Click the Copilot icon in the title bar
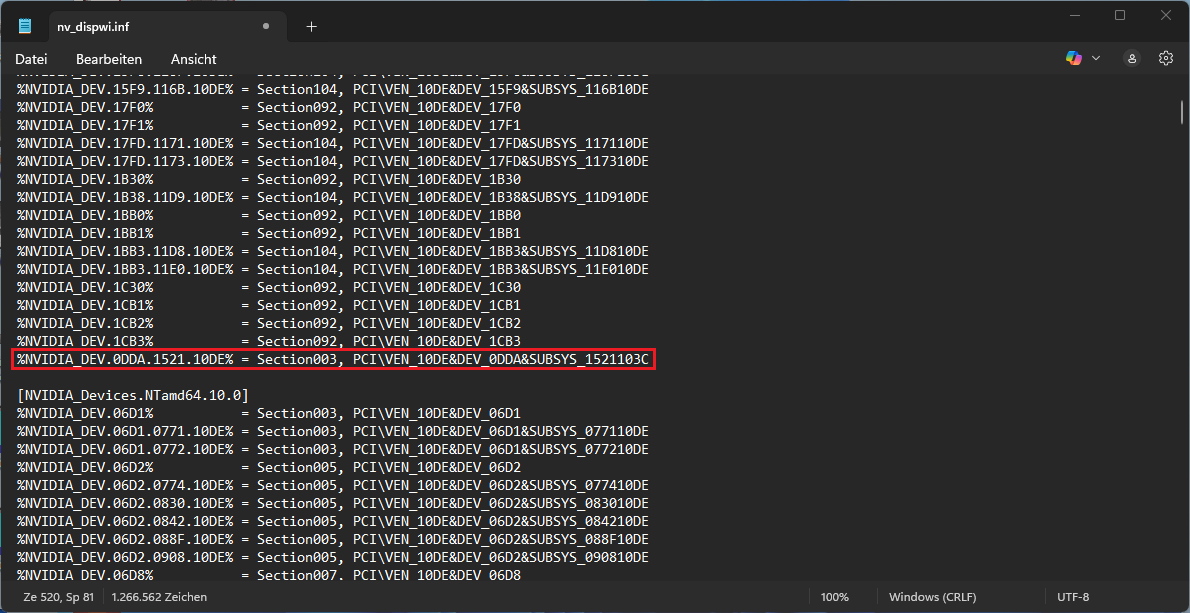The width and height of the screenshot is (1190, 613). point(1072,58)
